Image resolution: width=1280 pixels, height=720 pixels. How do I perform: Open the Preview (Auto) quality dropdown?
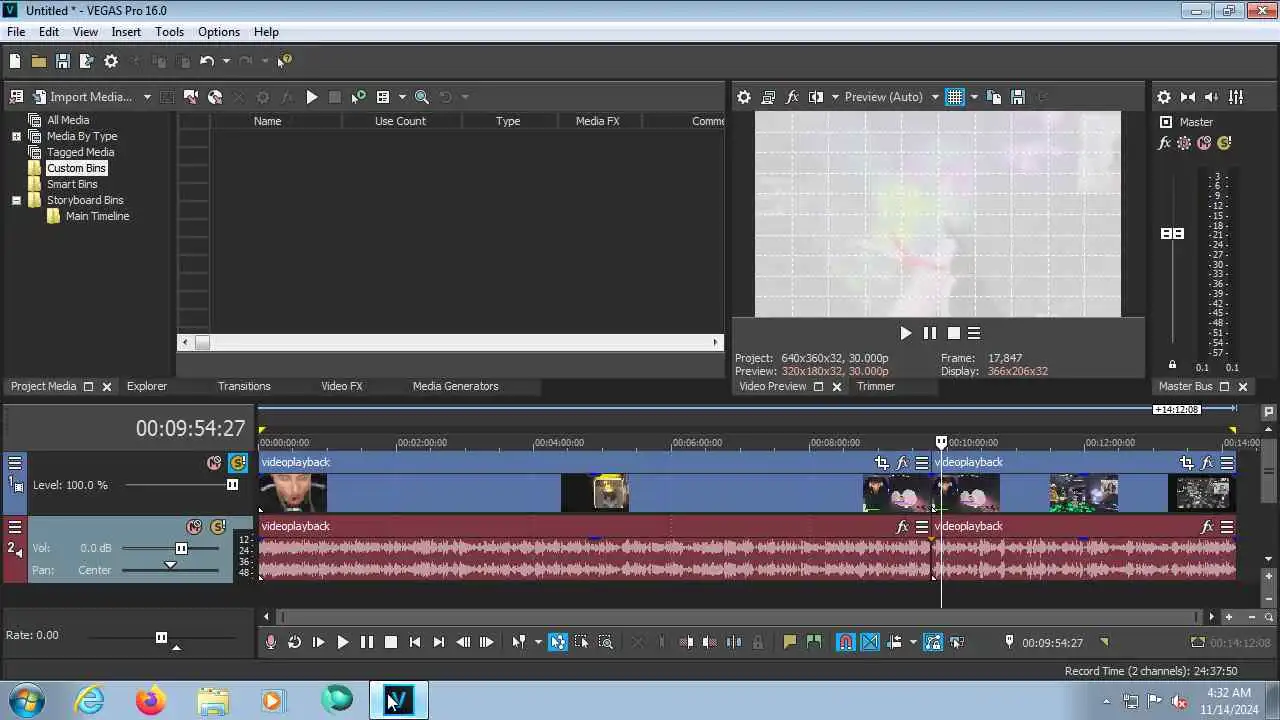[891, 97]
